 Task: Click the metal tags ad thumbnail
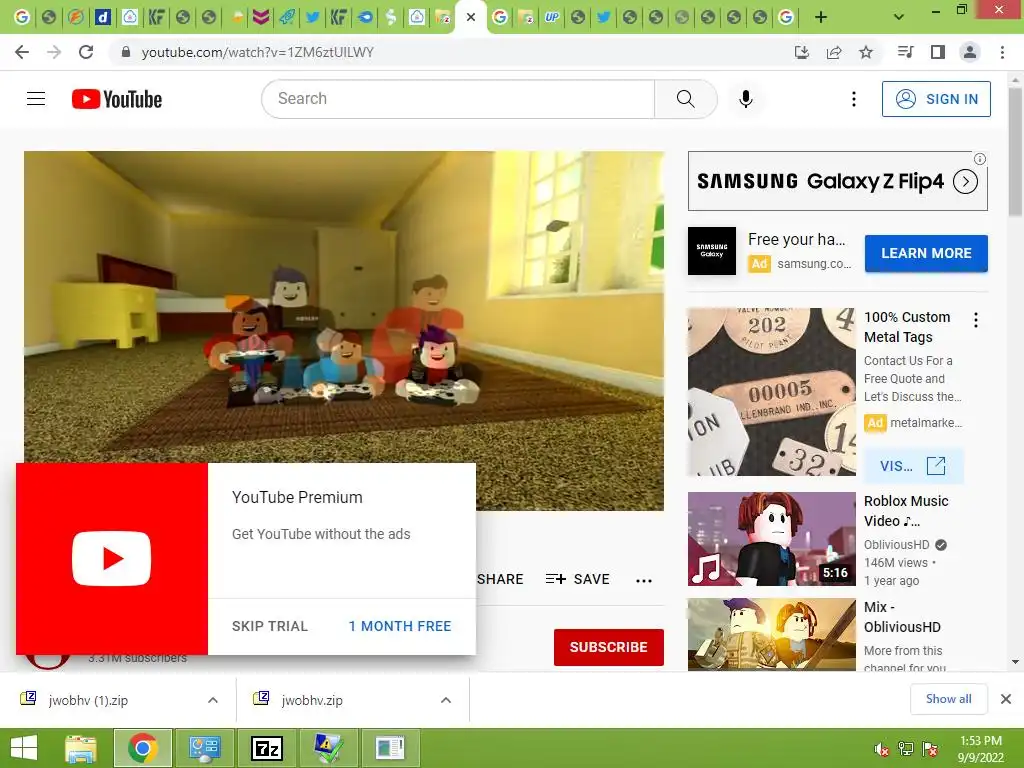(771, 392)
